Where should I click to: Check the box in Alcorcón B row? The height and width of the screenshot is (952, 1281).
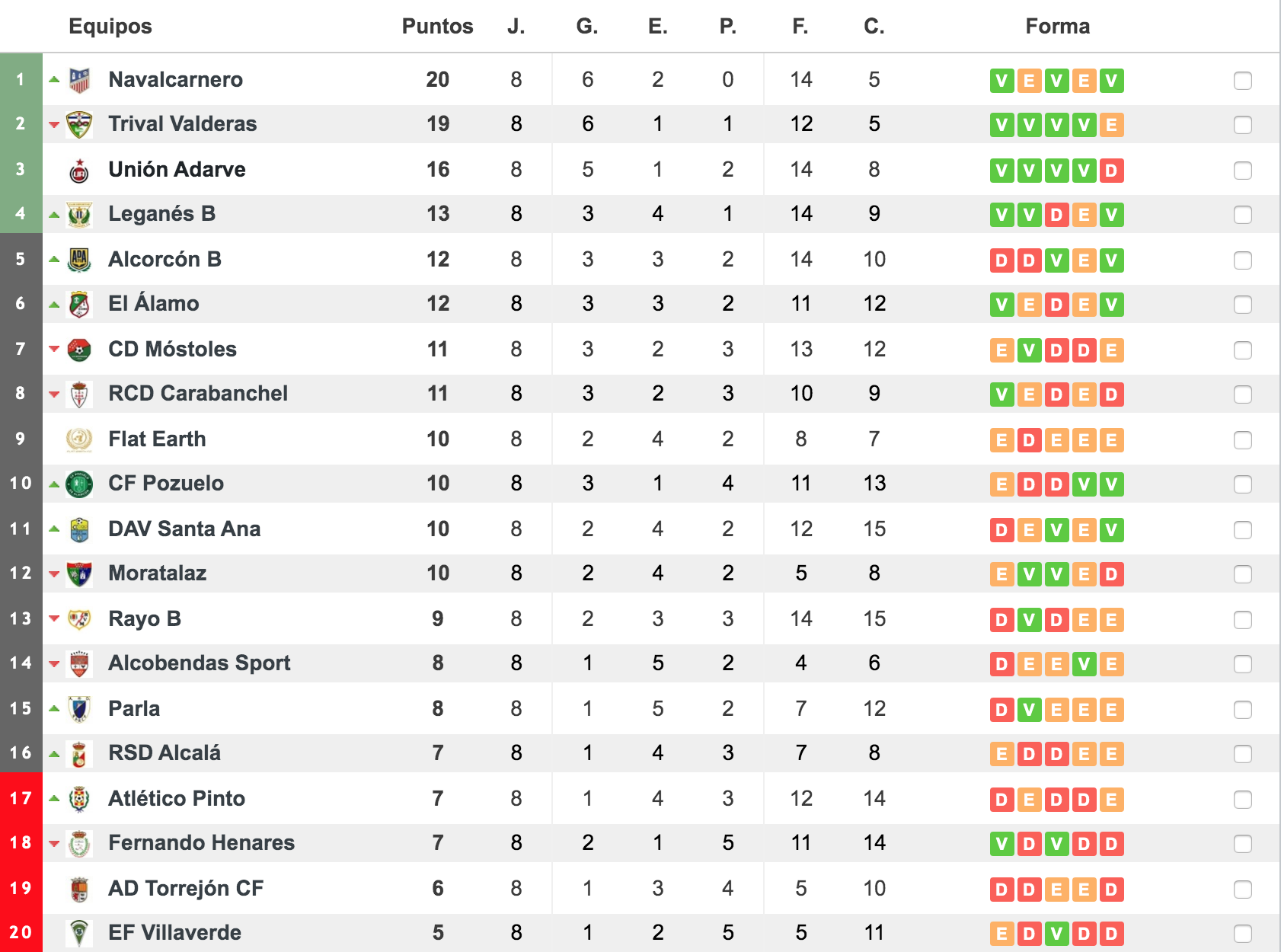[1243, 260]
